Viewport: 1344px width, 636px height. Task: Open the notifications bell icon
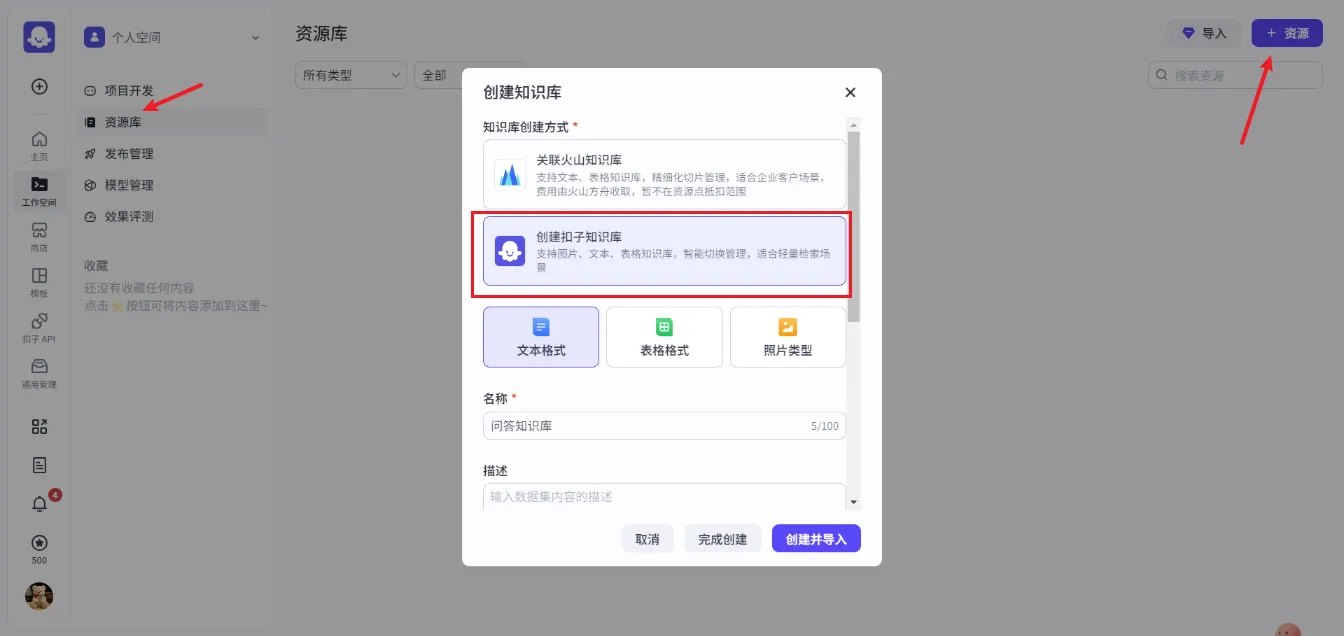click(39, 504)
